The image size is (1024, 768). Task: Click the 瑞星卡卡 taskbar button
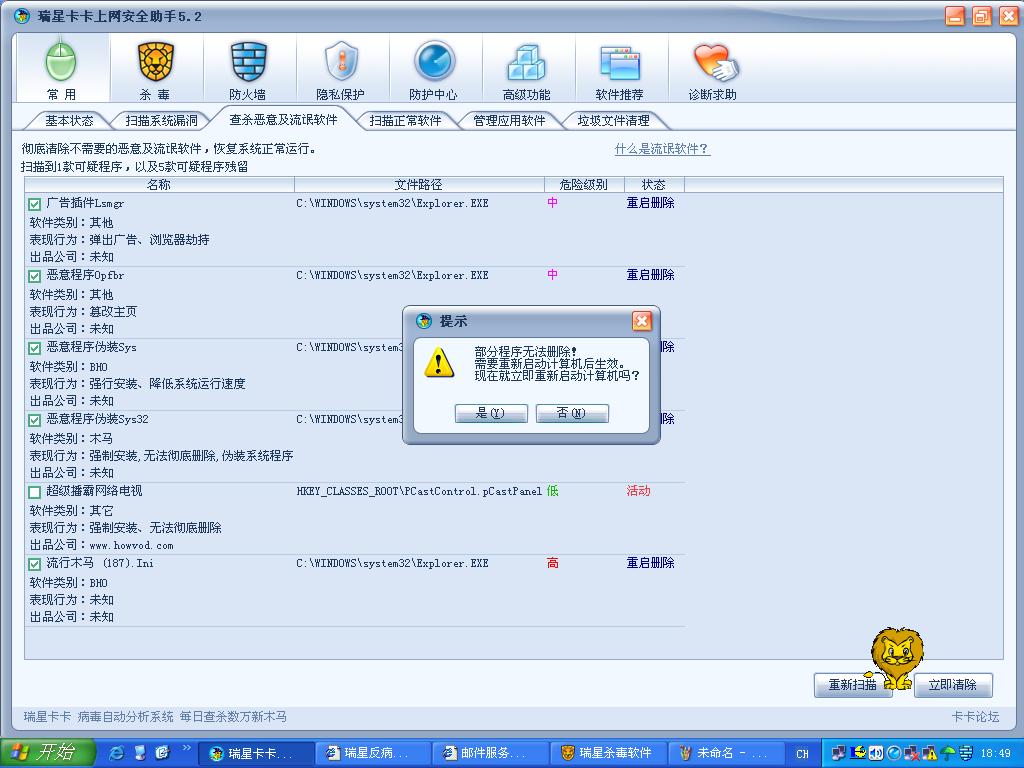(x=256, y=754)
